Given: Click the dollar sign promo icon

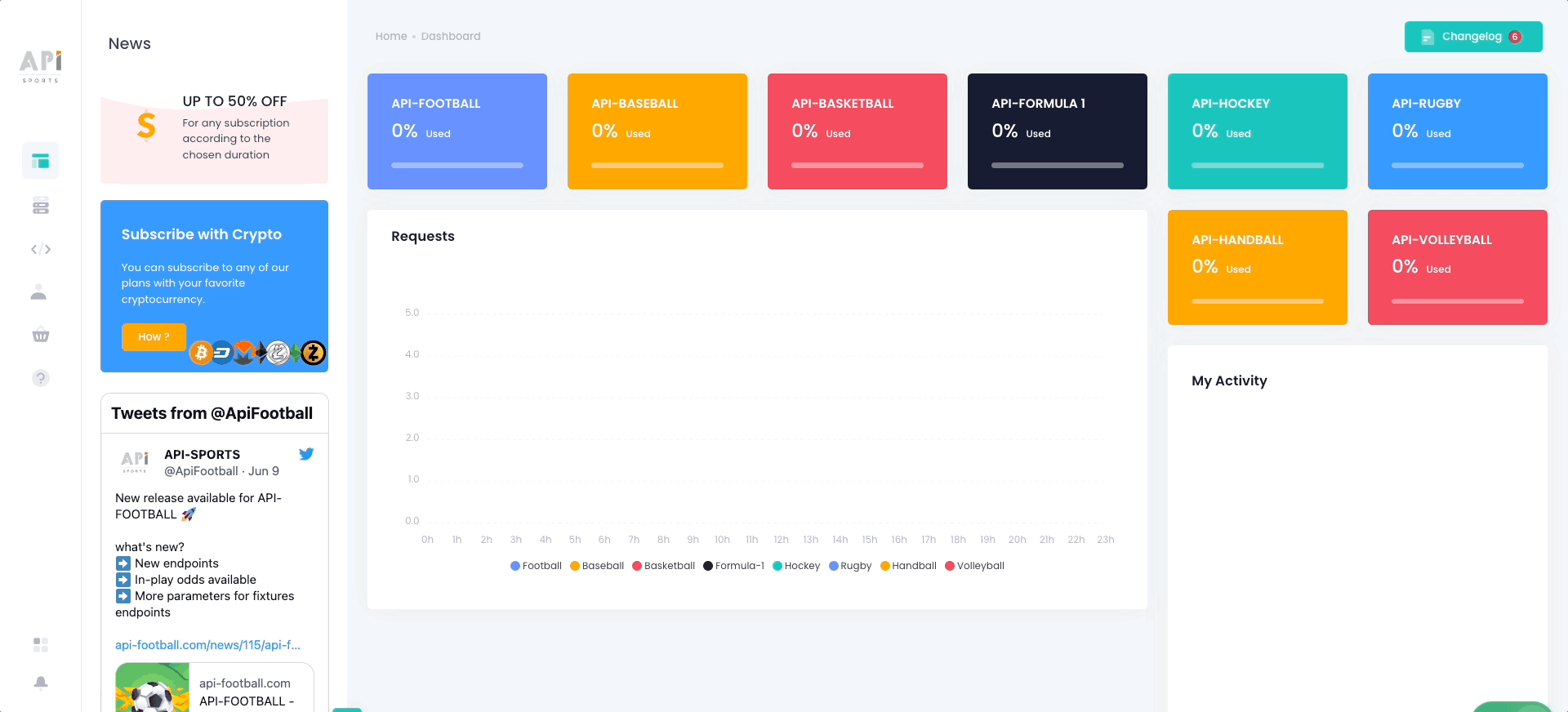Looking at the screenshot, I should 146,126.
